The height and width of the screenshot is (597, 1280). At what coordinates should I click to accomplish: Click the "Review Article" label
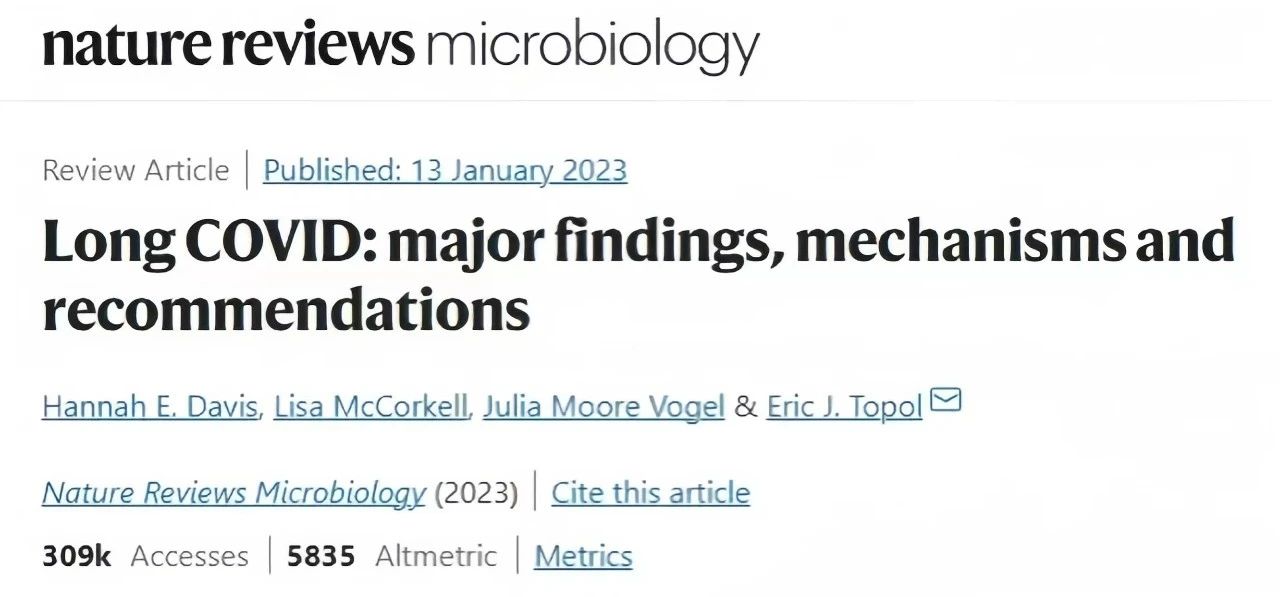pyautogui.click(x=135, y=170)
